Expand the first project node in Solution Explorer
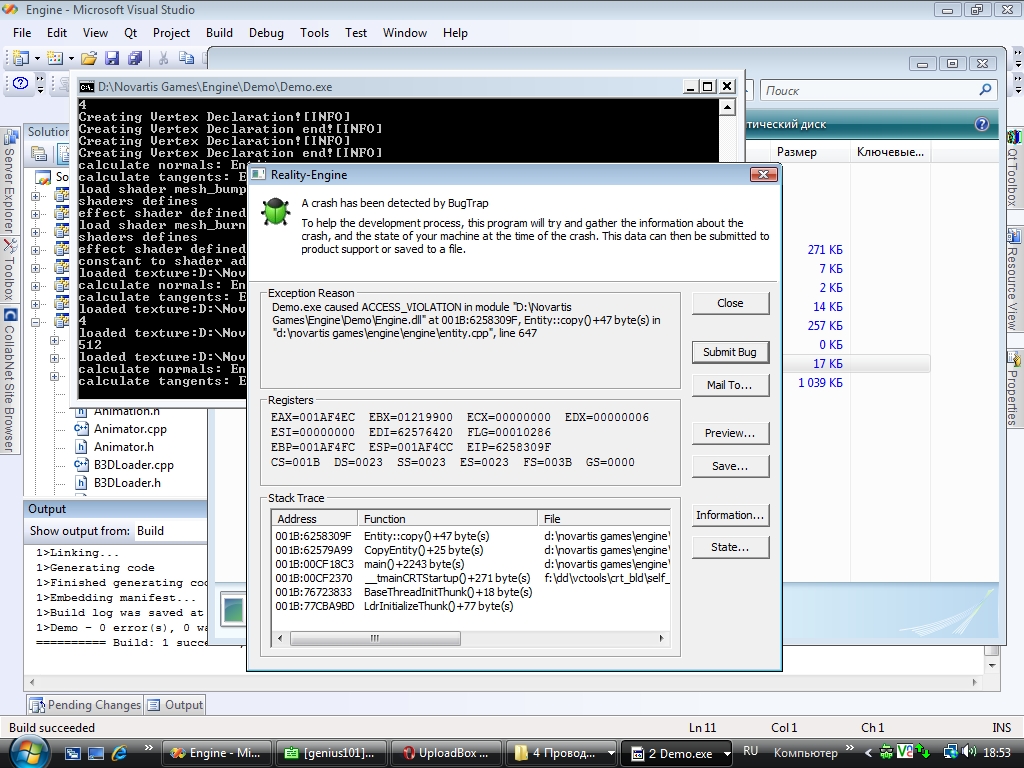Image resolution: width=1024 pixels, height=768 pixels. pyautogui.click(x=35, y=196)
